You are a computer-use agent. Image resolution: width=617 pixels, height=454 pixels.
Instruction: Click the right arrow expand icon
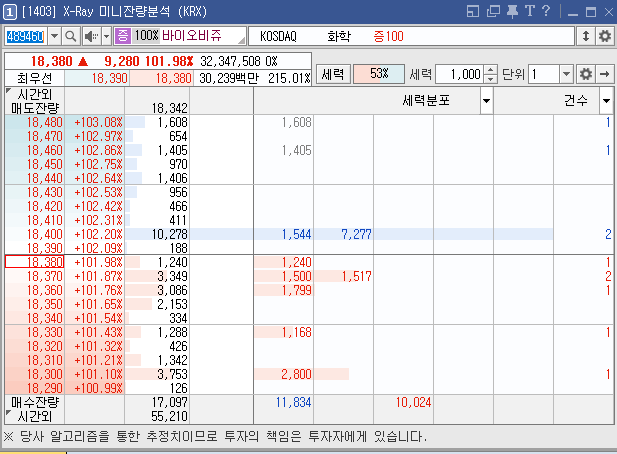[x=605, y=74]
